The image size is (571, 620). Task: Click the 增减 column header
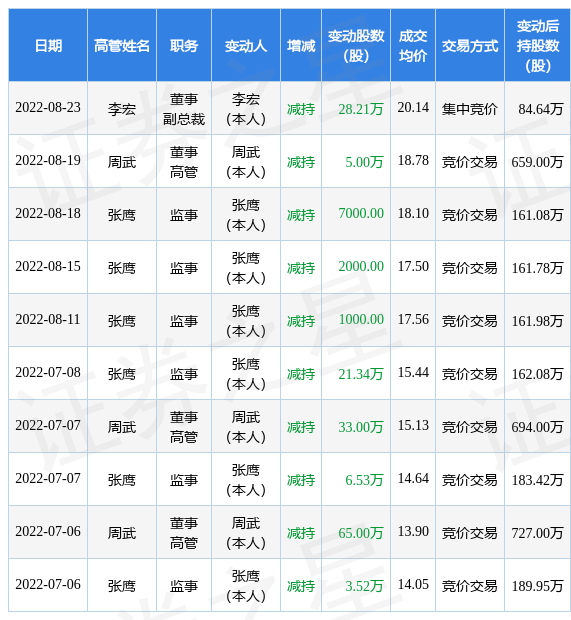(301, 45)
